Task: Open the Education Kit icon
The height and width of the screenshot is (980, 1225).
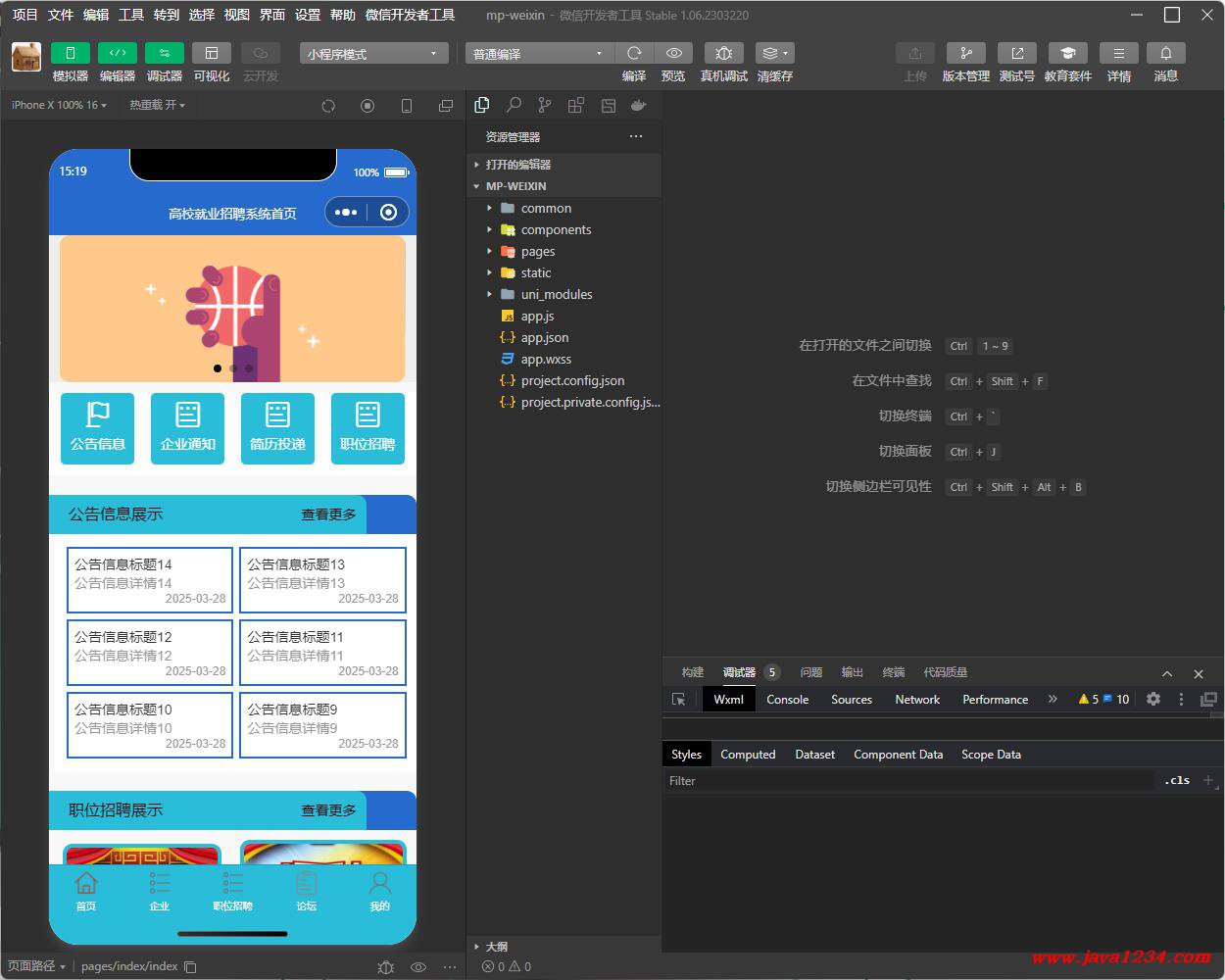Action: [x=1067, y=53]
